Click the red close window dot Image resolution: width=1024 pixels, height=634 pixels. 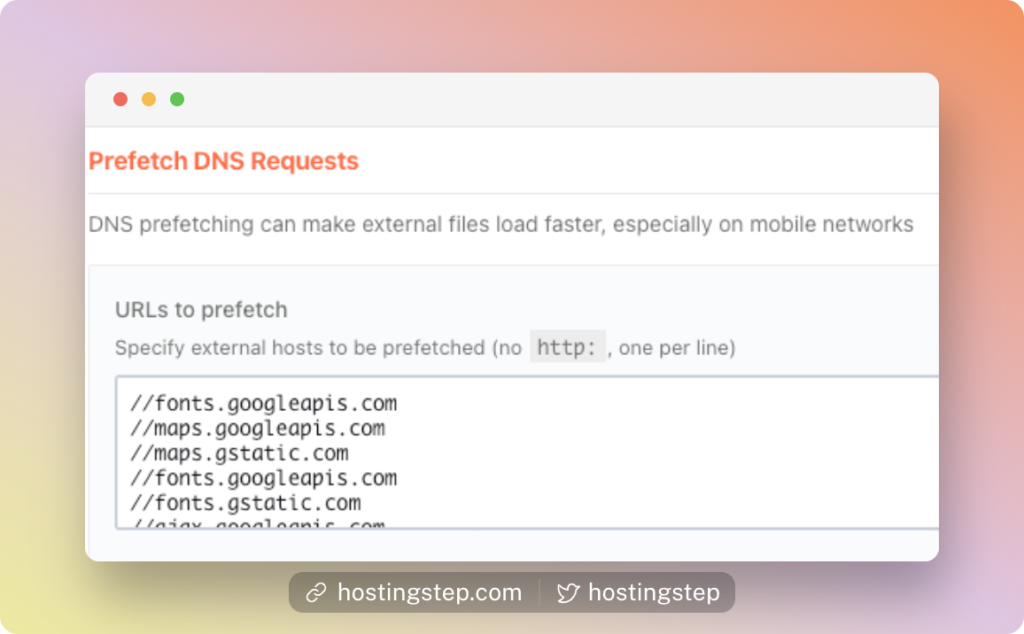point(120,99)
